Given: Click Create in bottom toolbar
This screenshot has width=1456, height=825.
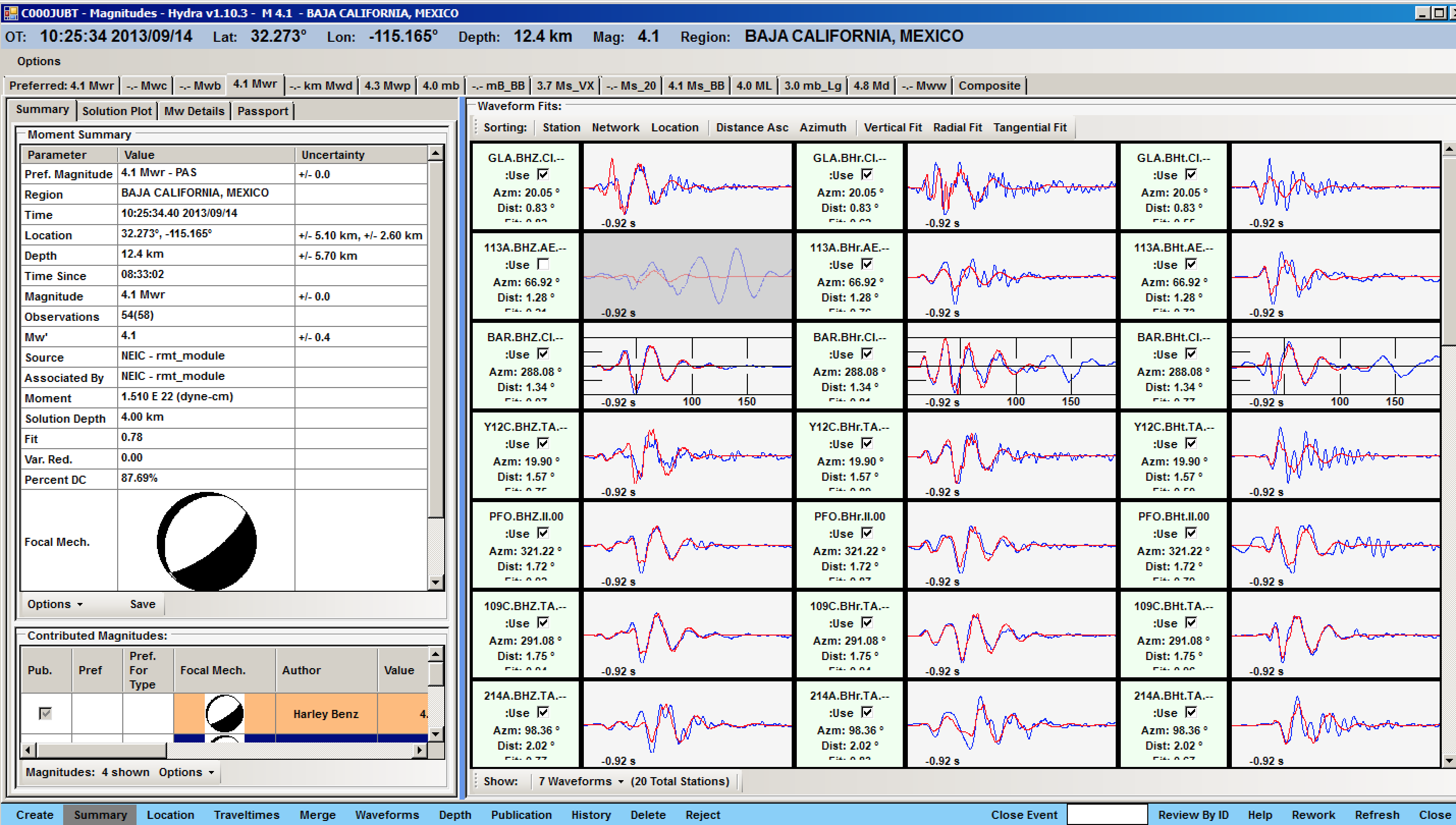Looking at the screenshot, I should click(x=35, y=814).
